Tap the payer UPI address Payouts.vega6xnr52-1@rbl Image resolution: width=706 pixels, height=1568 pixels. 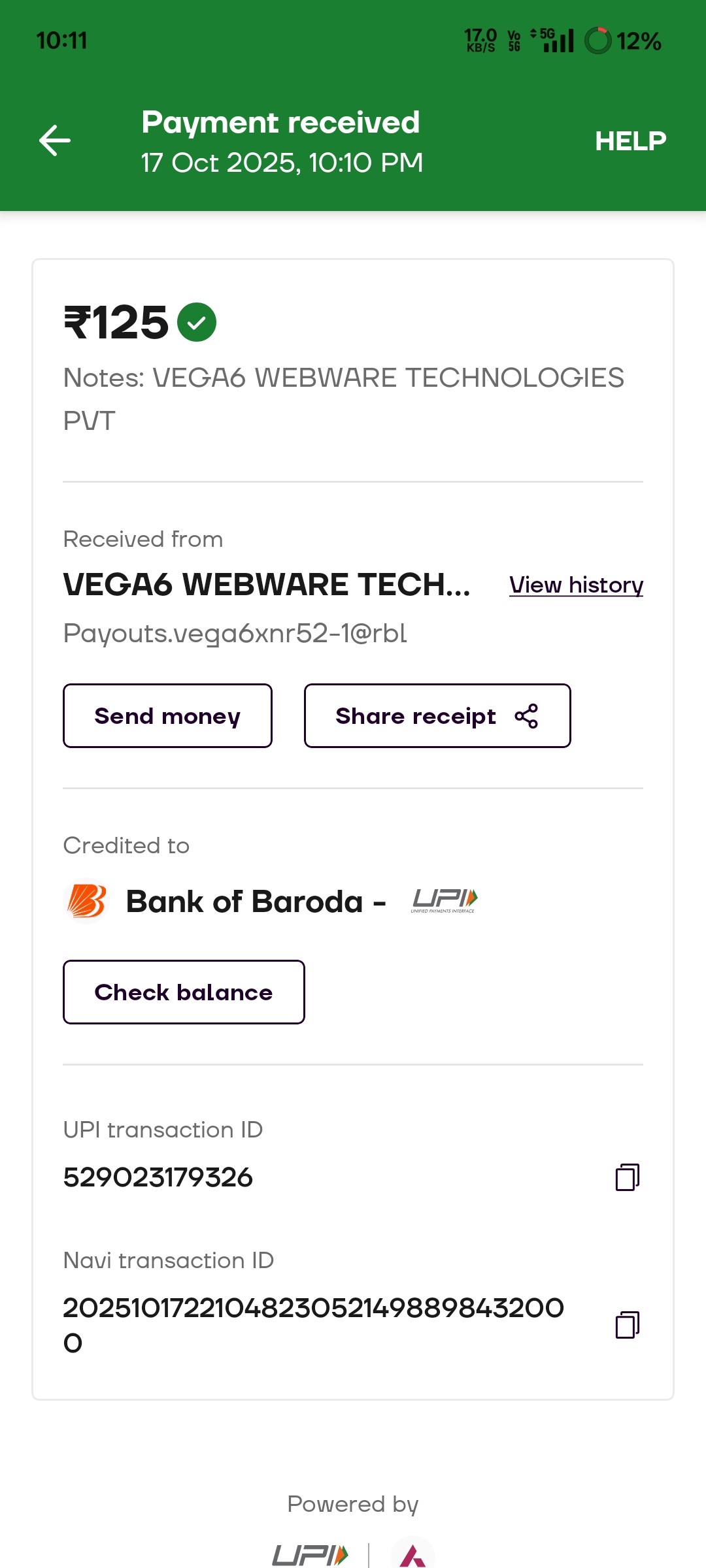pyautogui.click(x=235, y=633)
